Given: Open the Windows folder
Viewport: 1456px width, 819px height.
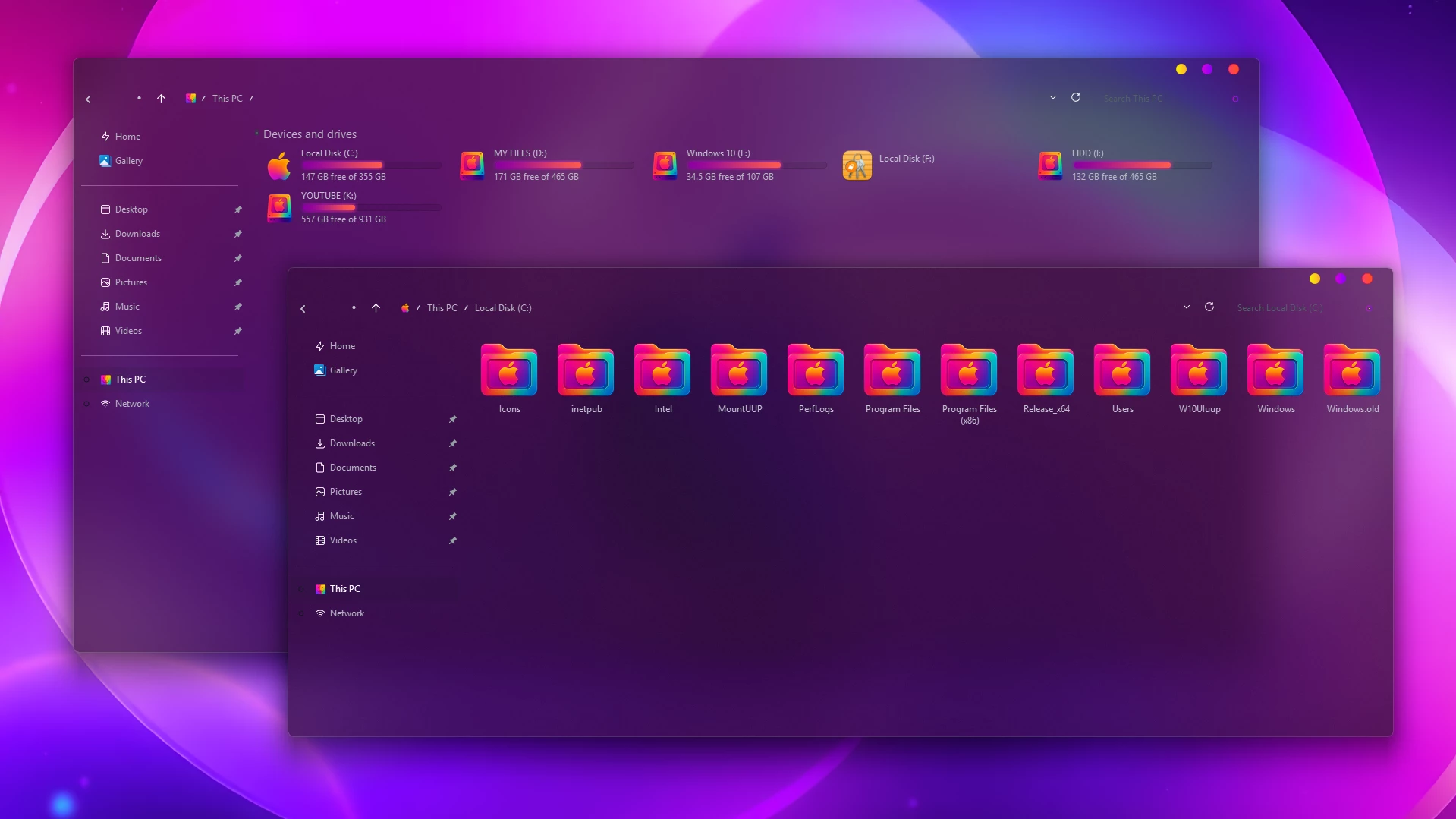Looking at the screenshot, I should (x=1275, y=379).
